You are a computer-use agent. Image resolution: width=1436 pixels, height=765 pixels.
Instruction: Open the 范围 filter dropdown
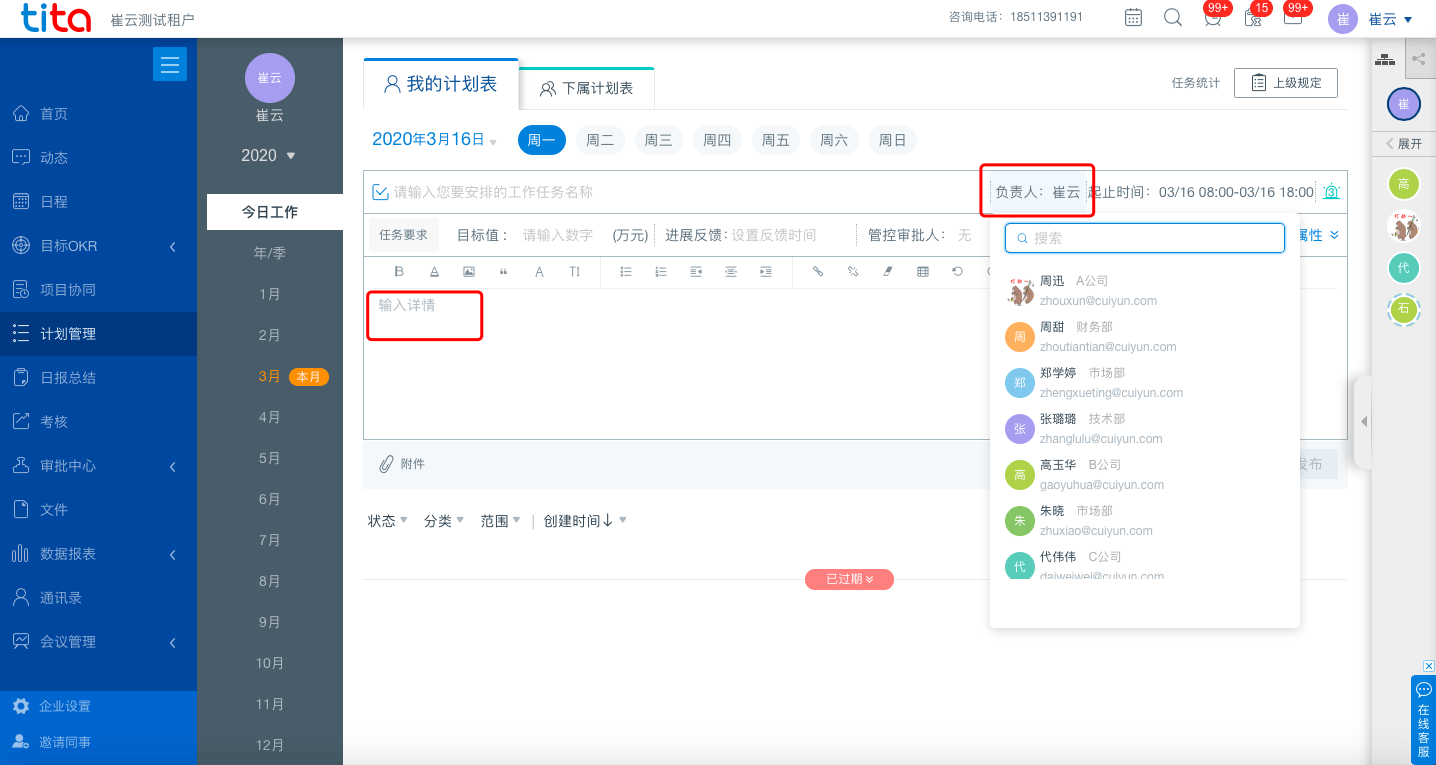[501, 521]
